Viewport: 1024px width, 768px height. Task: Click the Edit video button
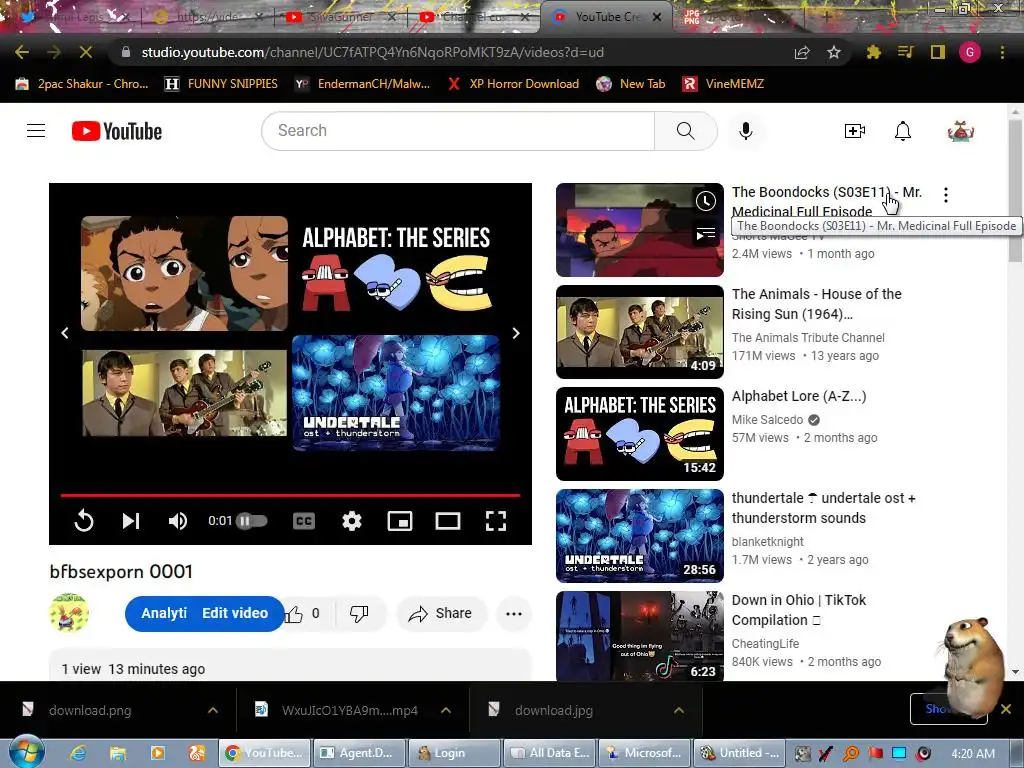coord(235,613)
